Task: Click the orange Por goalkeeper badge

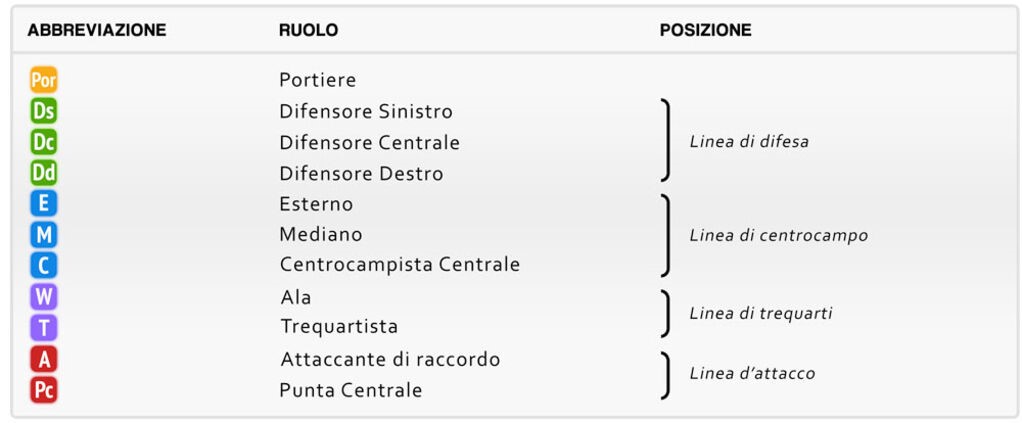Action: [44, 80]
